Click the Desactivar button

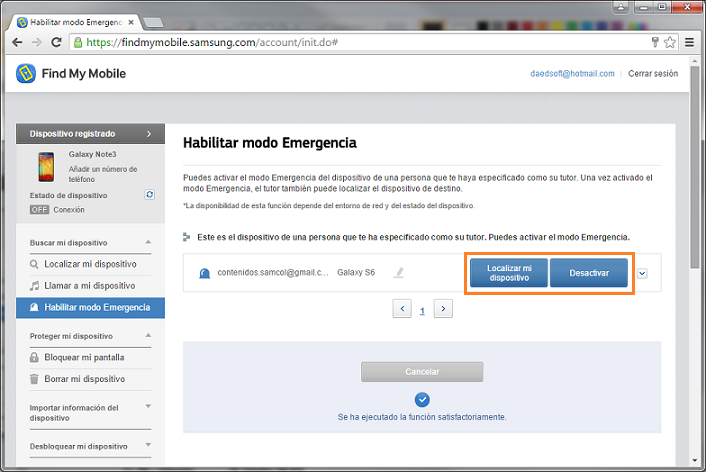pos(589,273)
